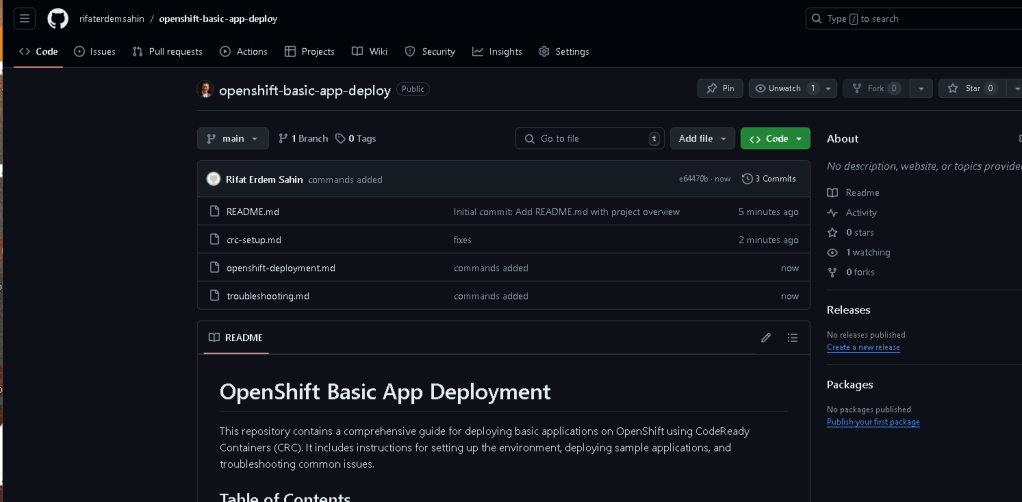
Task: Click the branch icon beside 1 Branch
Action: point(283,138)
